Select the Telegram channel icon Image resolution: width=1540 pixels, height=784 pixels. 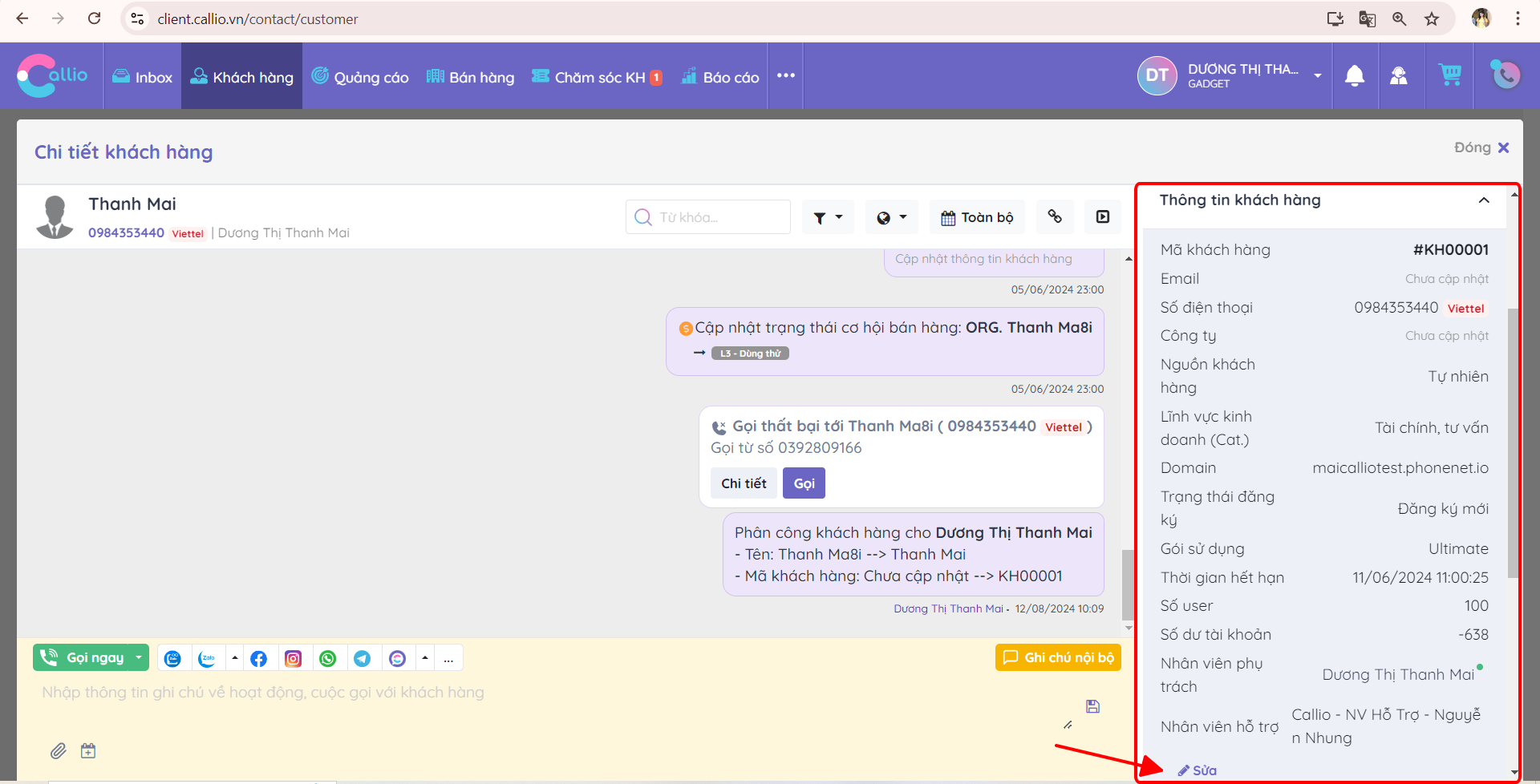coord(363,658)
